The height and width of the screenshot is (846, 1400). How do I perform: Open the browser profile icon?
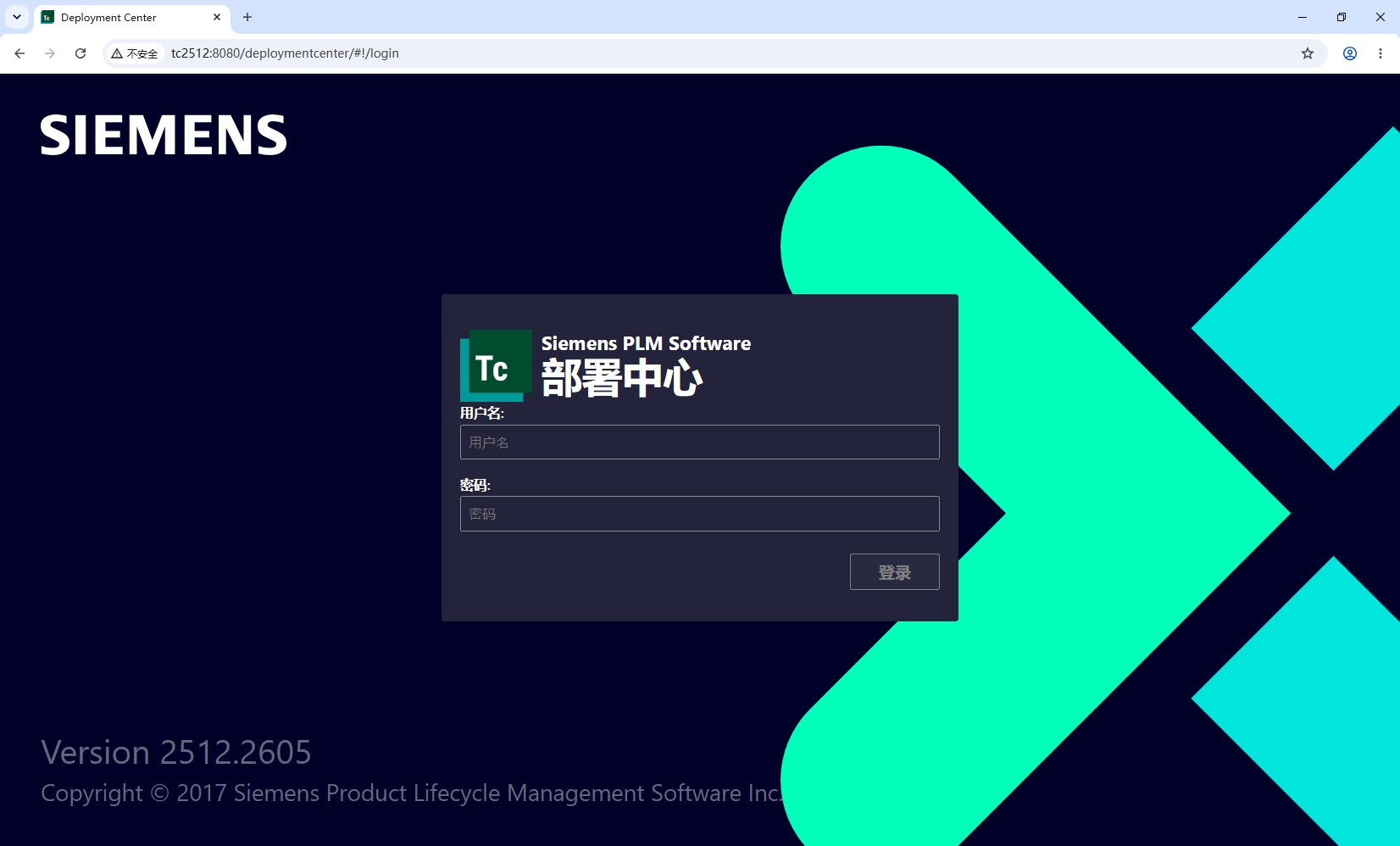tap(1350, 53)
